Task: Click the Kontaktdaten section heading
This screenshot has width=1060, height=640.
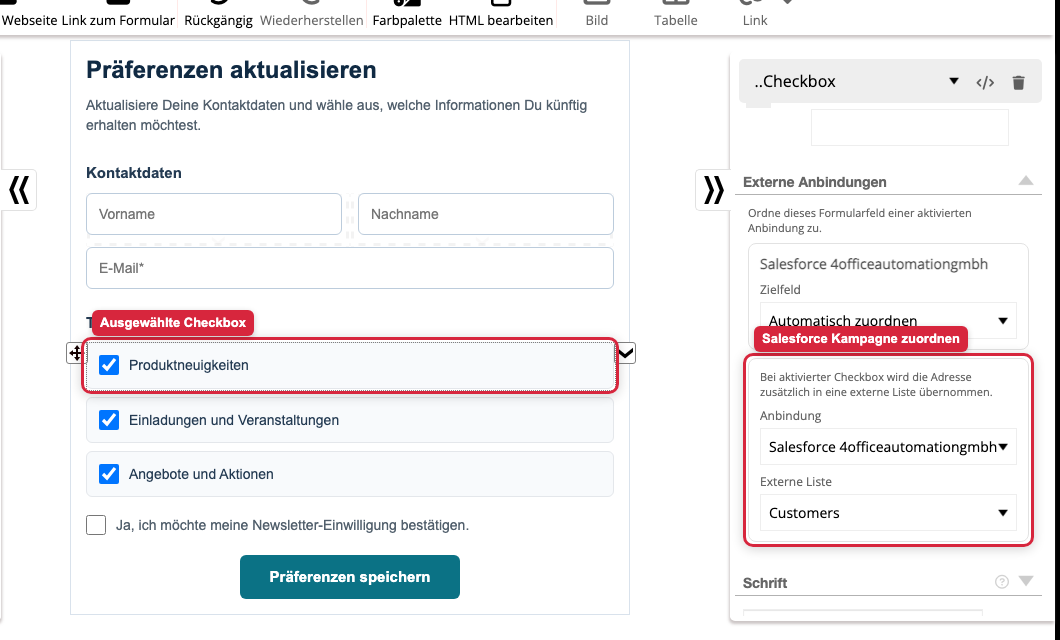Action: [134, 173]
